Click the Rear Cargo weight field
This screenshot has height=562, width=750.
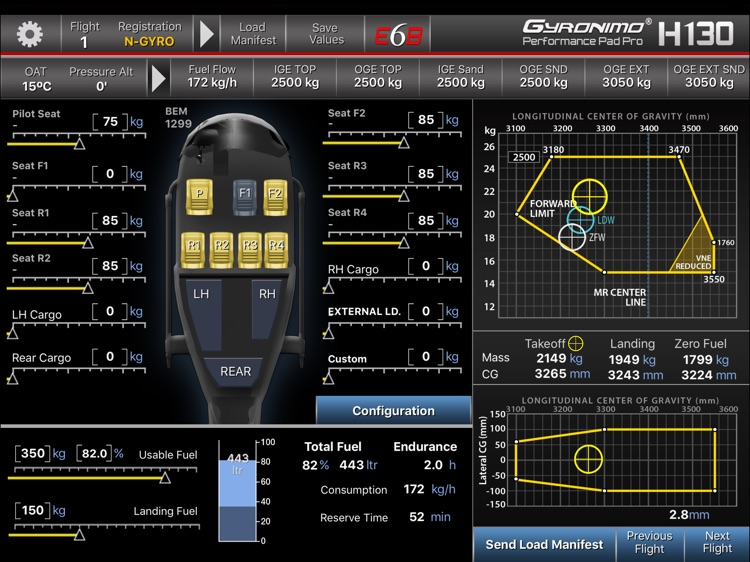click(110, 357)
